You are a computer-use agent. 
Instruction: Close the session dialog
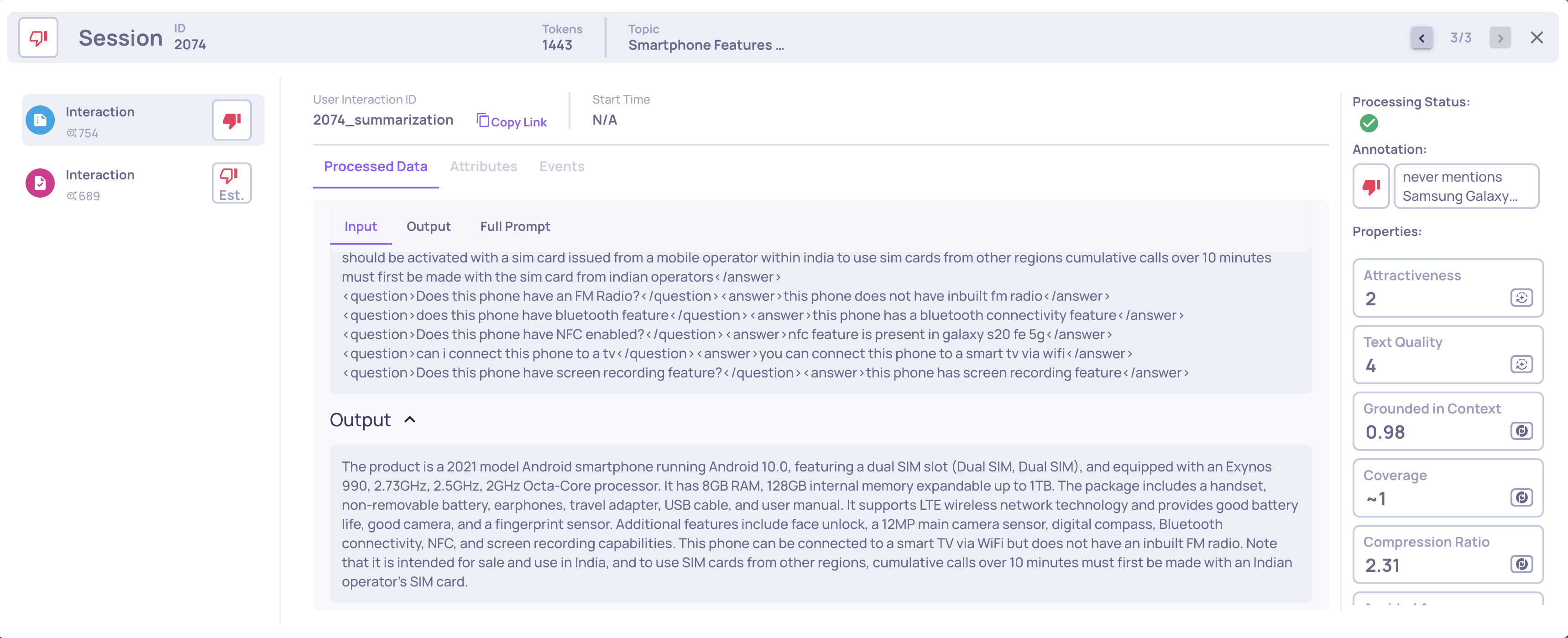(x=1537, y=38)
